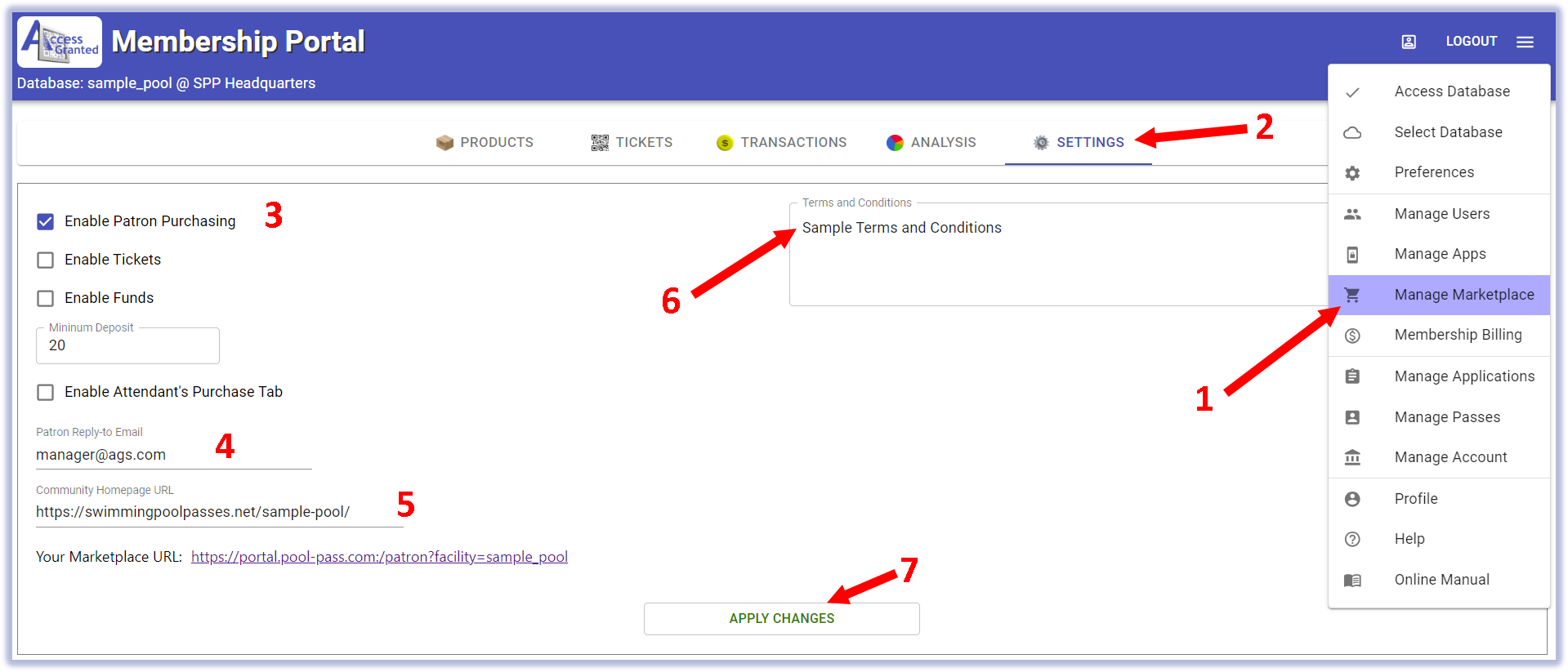
Task: Choose Manage Passes from menu
Action: click(x=1439, y=417)
